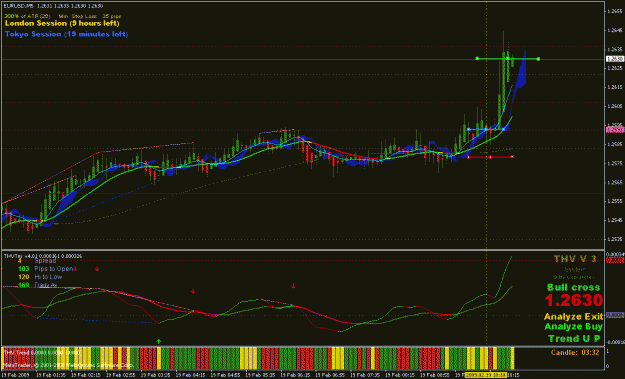Click the 1.2655 price axis label
Image resolution: width=625 pixels, height=379 pixels.
(x=615, y=11)
